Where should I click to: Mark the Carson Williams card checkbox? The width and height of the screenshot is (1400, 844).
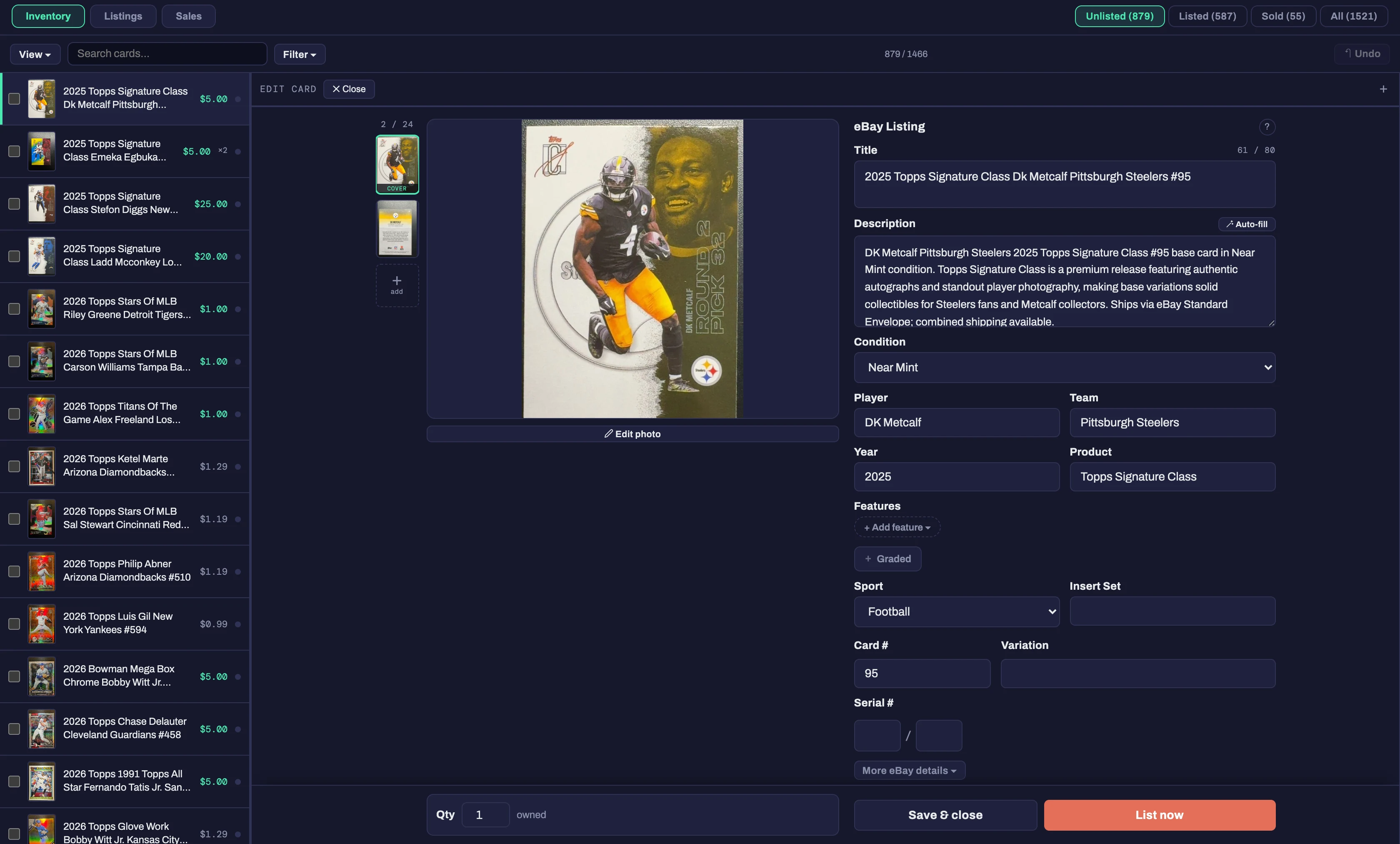click(14, 361)
